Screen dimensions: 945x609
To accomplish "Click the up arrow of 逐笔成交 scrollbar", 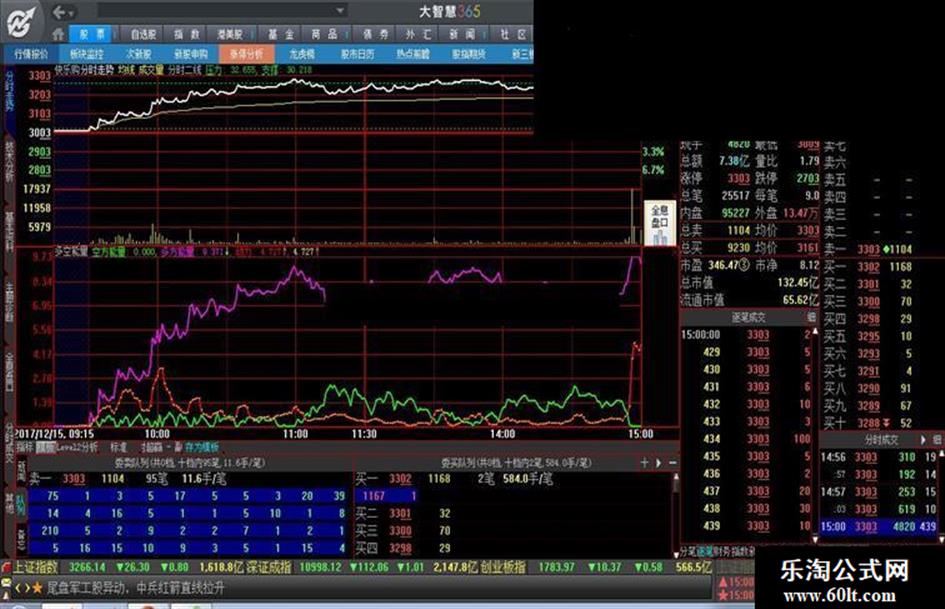I will click(x=815, y=331).
